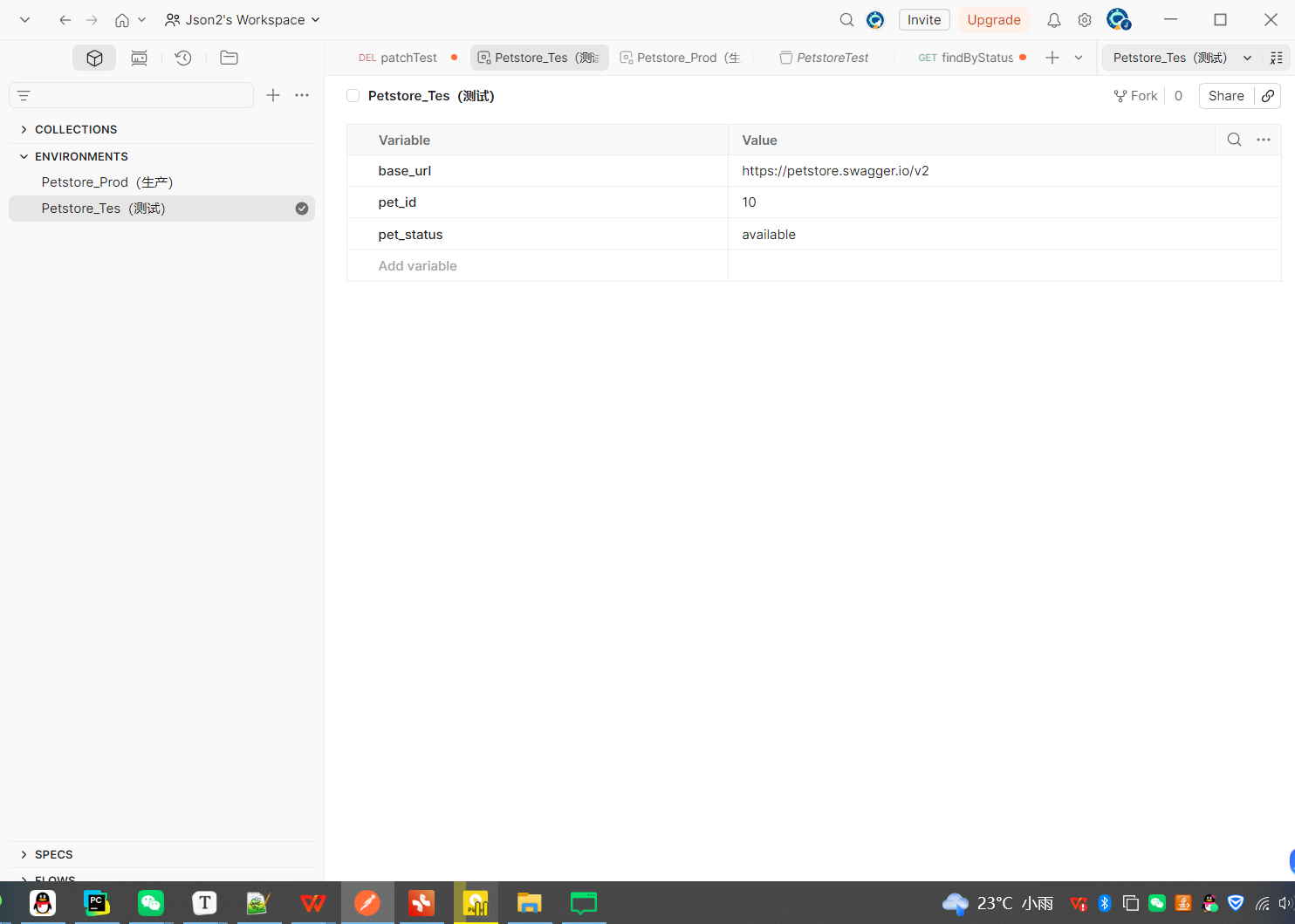Open the weather widget 23°C in taskbar

coord(998,903)
